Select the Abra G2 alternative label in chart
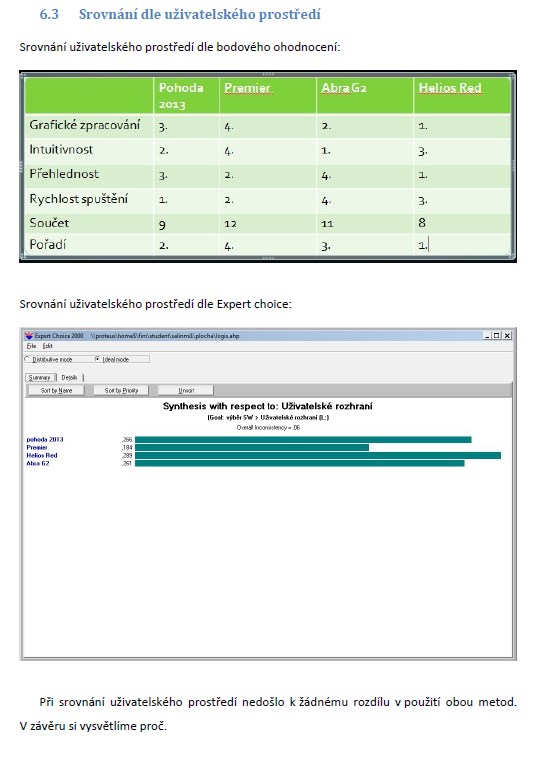Screen dimensions: 538x760 pos(38,463)
